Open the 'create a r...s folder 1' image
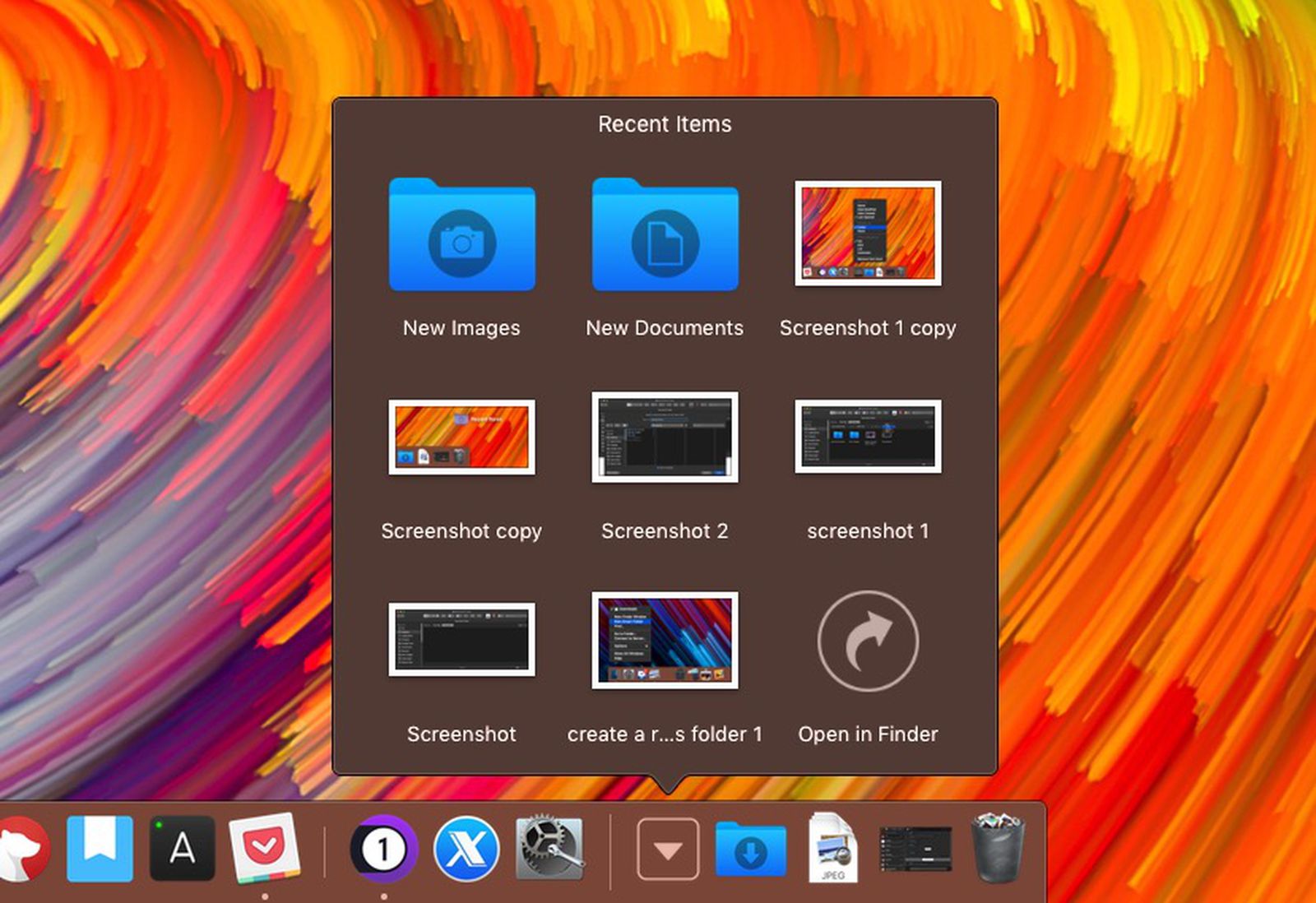Screen dimensions: 1316x903 665,640
